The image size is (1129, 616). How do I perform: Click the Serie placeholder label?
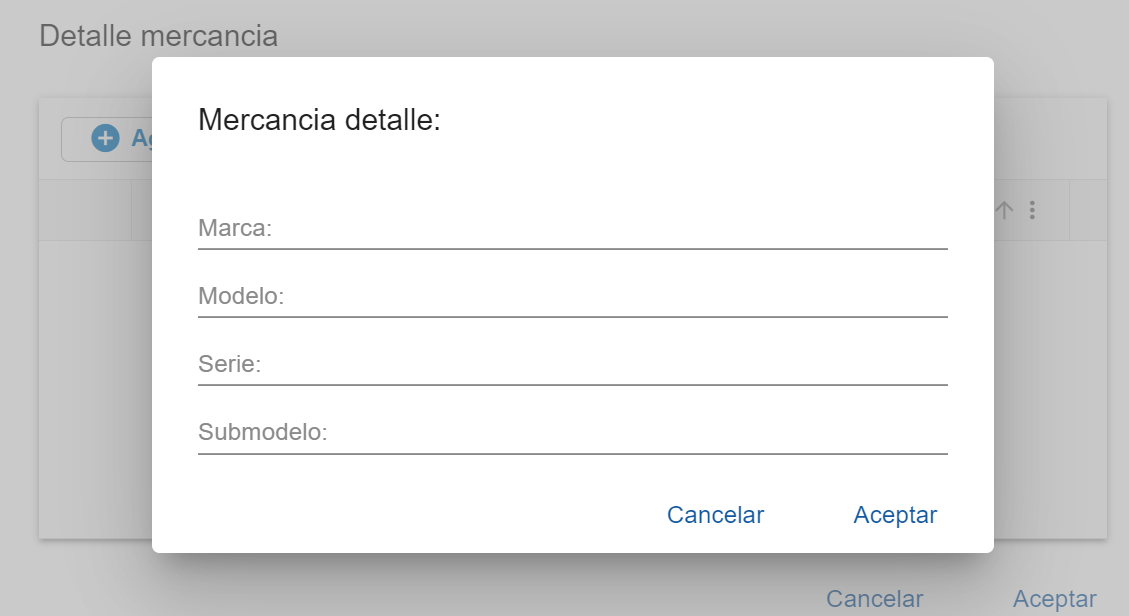[230, 364]
